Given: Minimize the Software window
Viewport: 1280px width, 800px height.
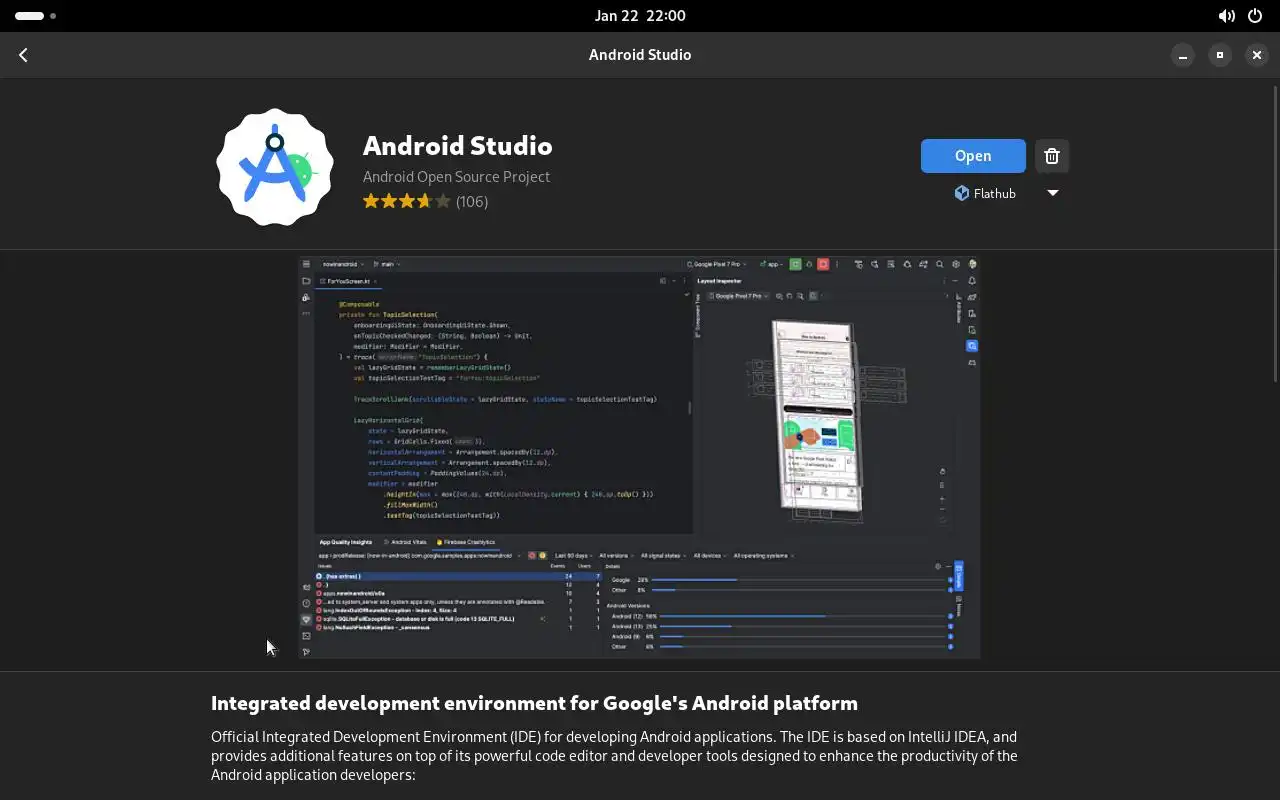Looking at the screenshot, I should pos(1182,55).
